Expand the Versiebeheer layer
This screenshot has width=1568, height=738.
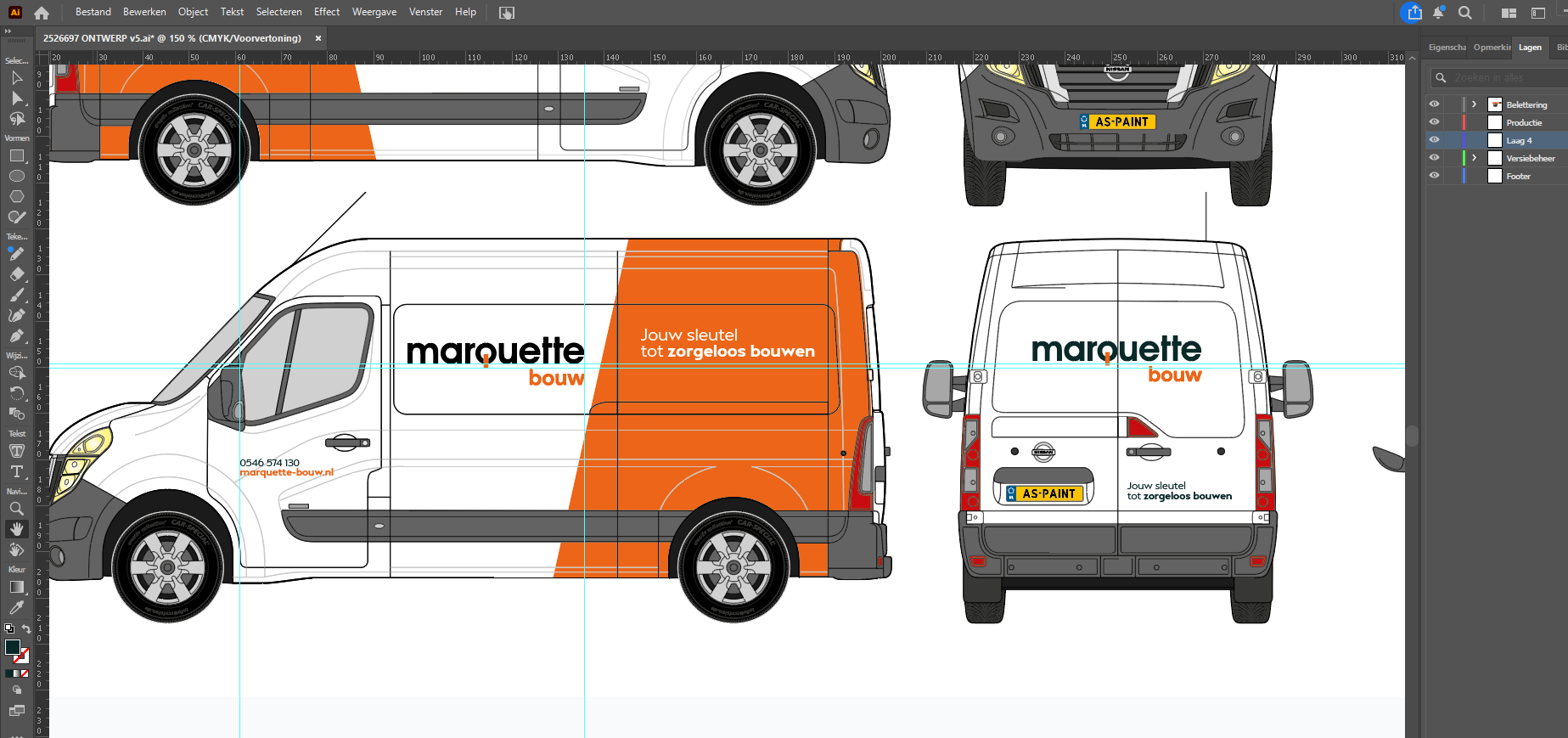[1475, 158]
